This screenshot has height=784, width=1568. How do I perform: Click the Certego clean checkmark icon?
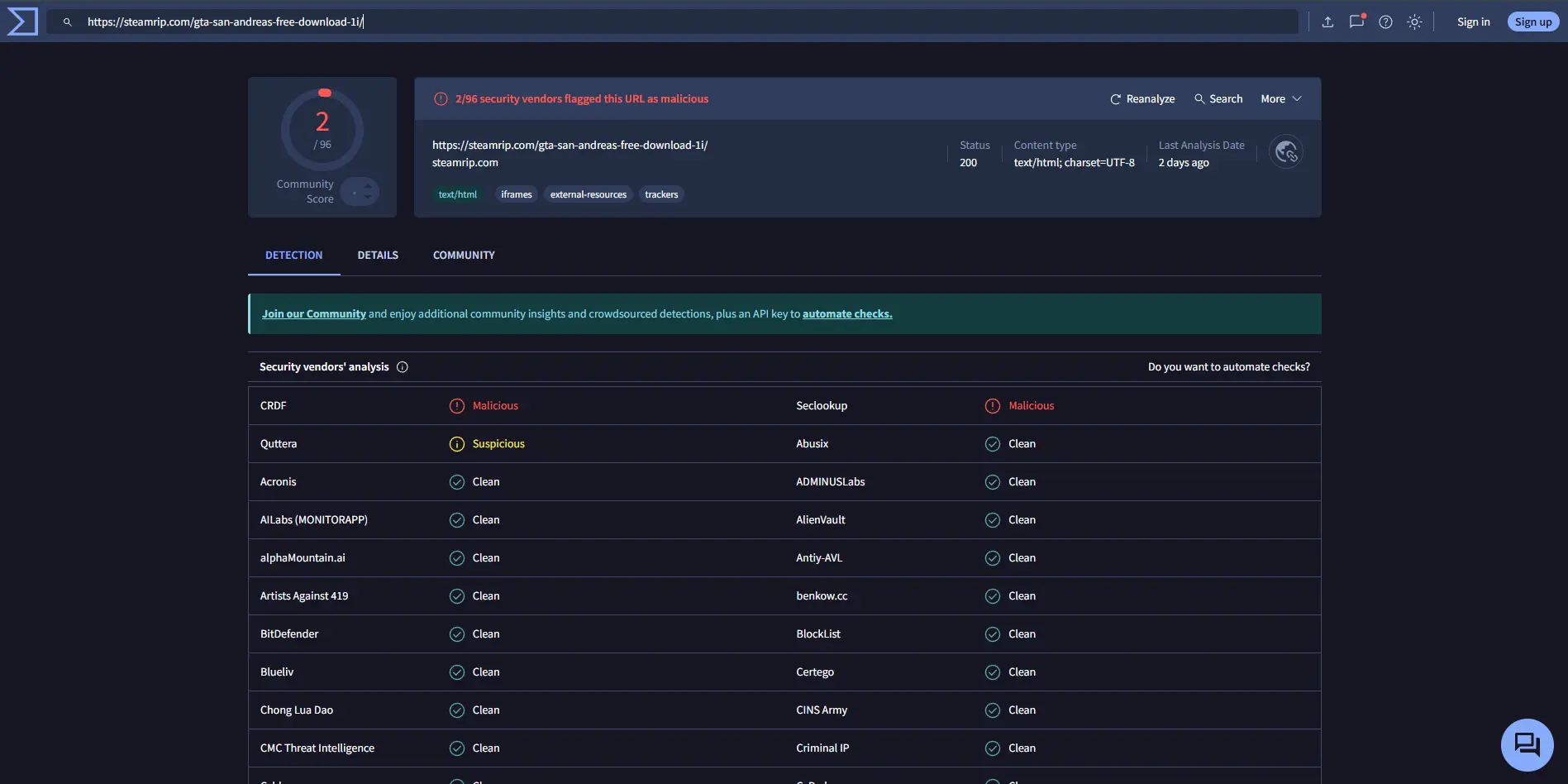pos(993,672)
